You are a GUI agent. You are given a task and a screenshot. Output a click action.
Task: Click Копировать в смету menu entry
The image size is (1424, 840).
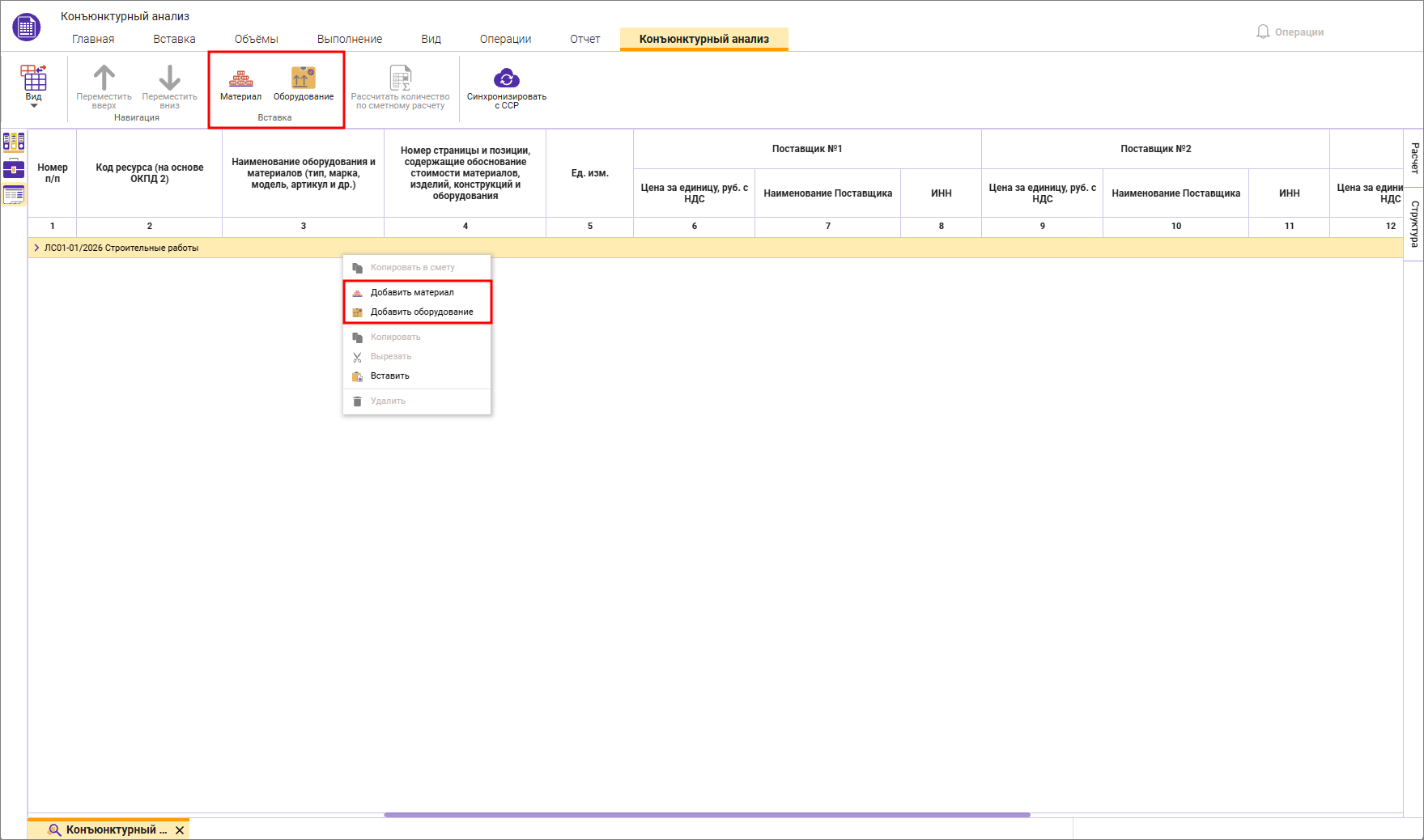coord(417,267)
